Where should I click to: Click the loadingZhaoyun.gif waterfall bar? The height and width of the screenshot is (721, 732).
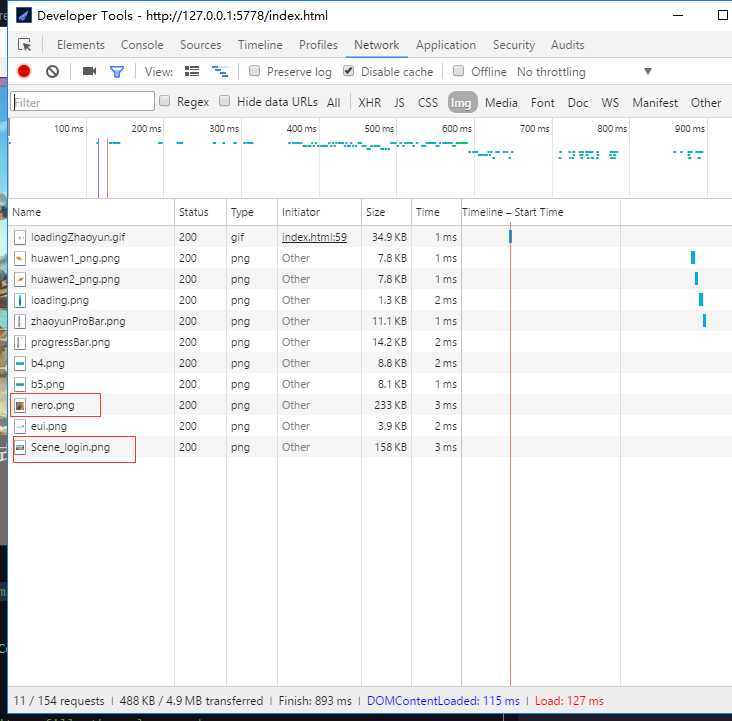[510, 237]
